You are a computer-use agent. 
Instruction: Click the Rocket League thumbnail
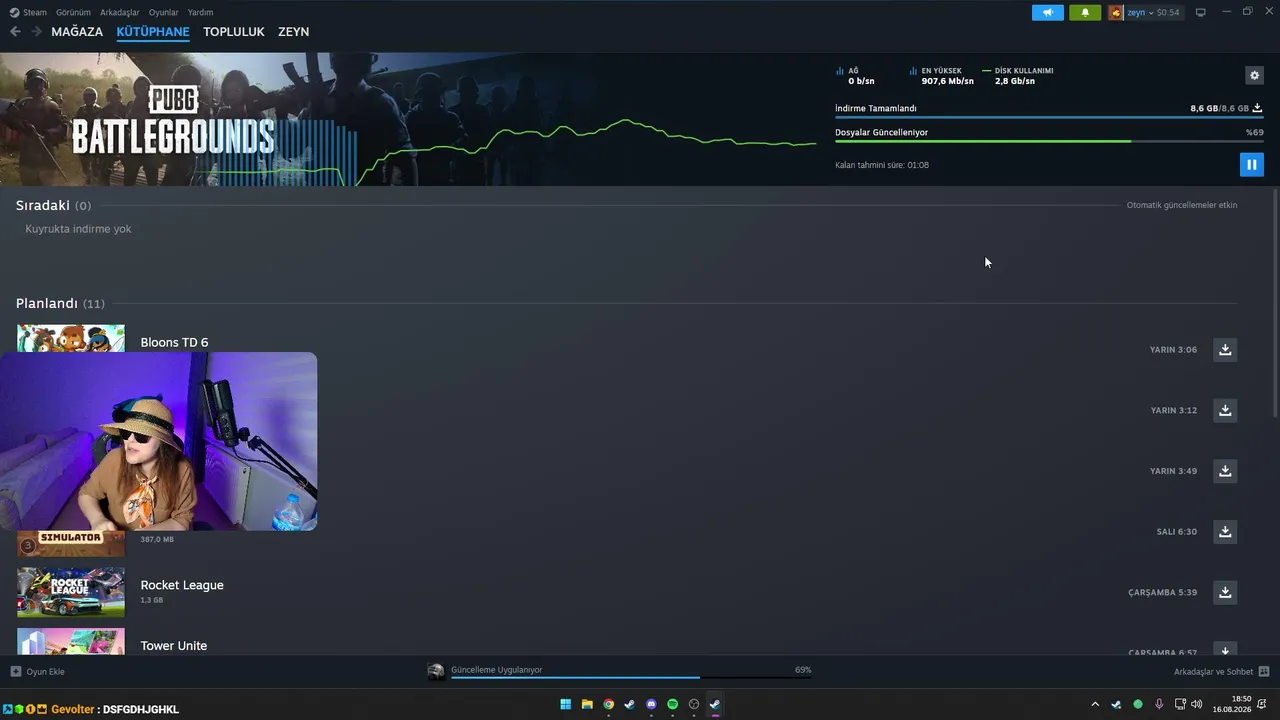71,592
